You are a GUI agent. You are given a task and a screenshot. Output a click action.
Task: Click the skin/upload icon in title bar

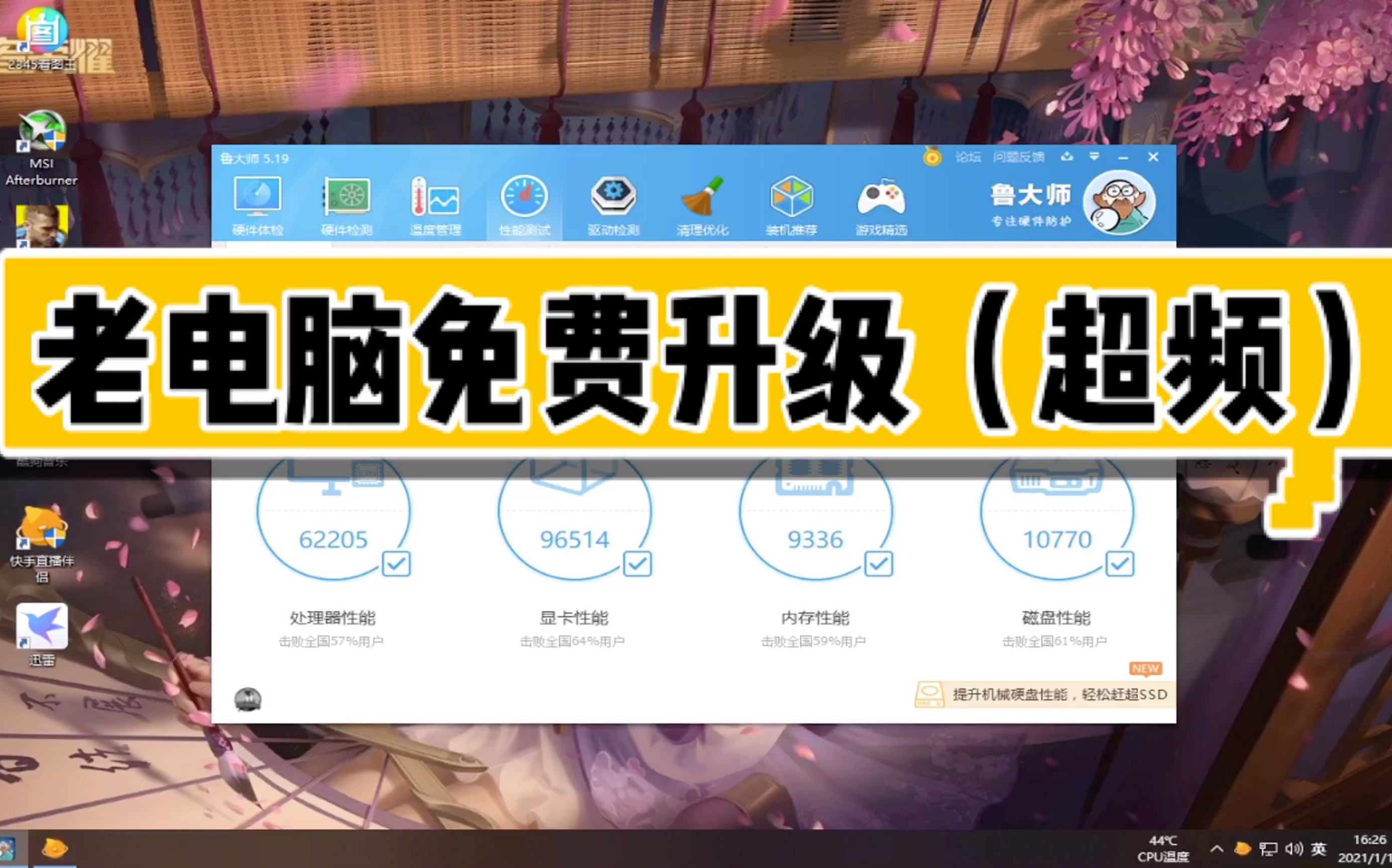point(1067,157)
